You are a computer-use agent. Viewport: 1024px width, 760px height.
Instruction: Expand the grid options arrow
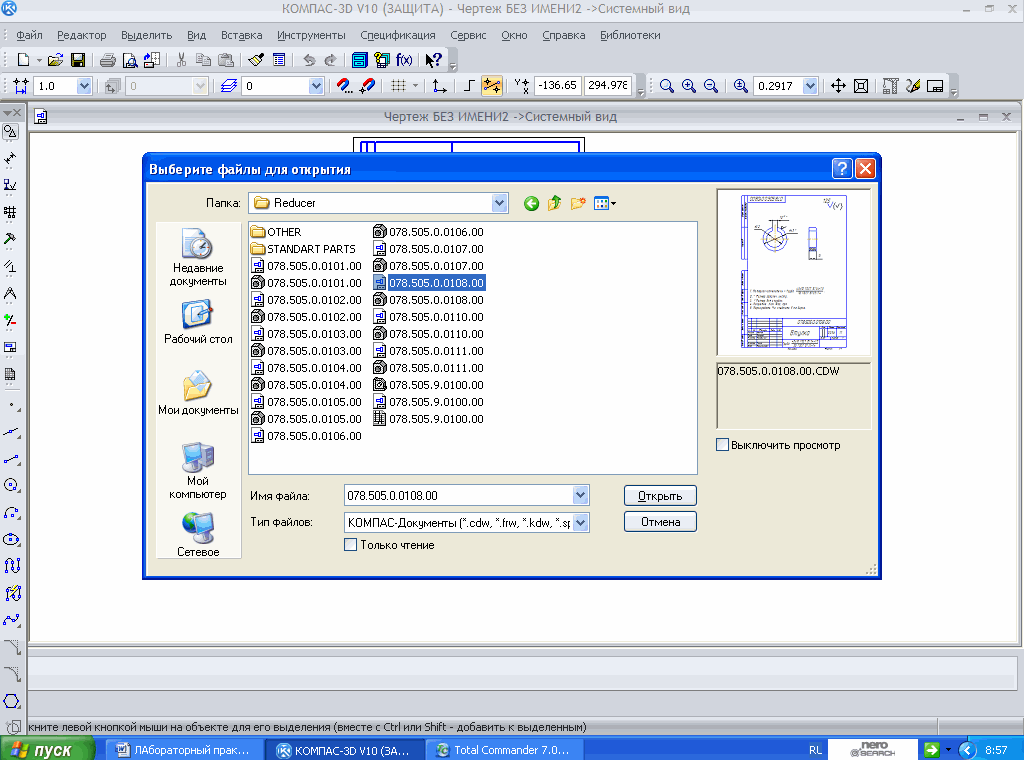415,86
